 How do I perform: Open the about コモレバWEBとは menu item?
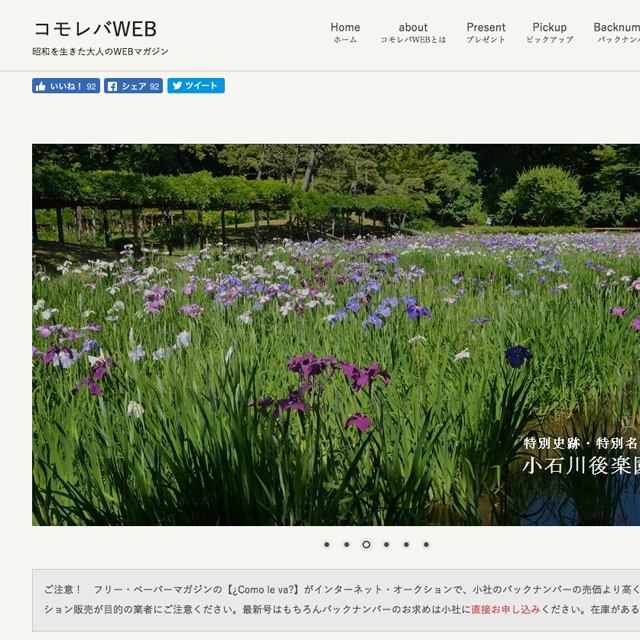point(413,33)
